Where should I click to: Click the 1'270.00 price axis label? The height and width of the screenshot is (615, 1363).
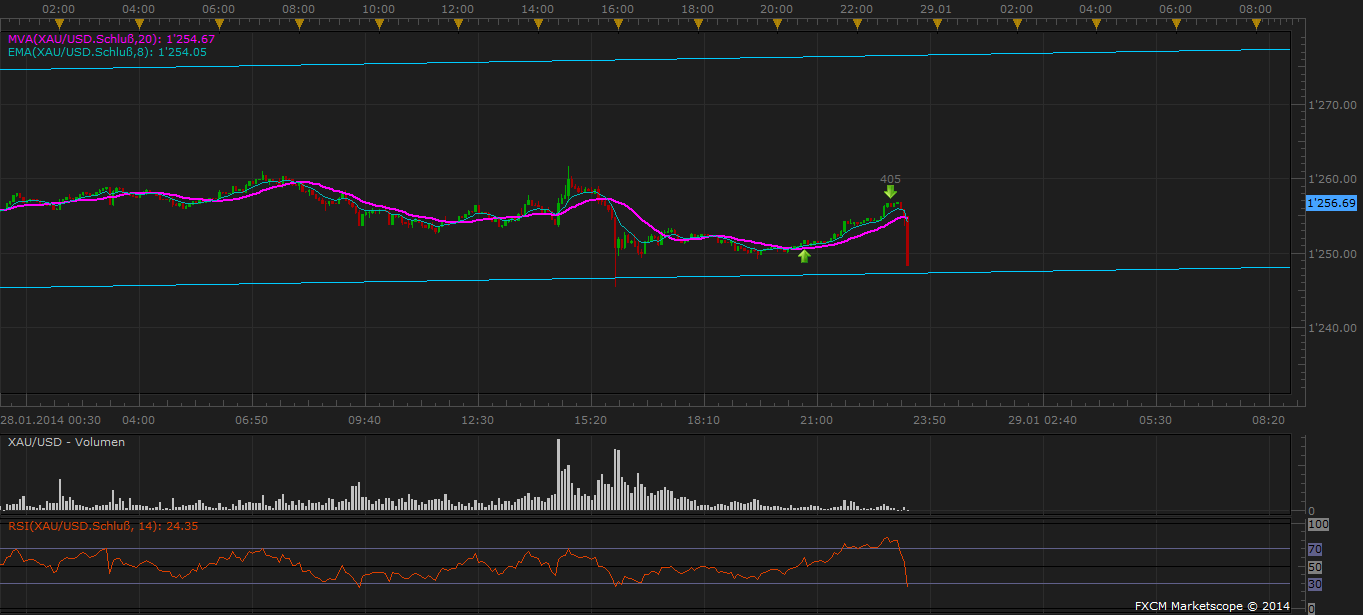pyautogui.click(x=1332, y=104)
